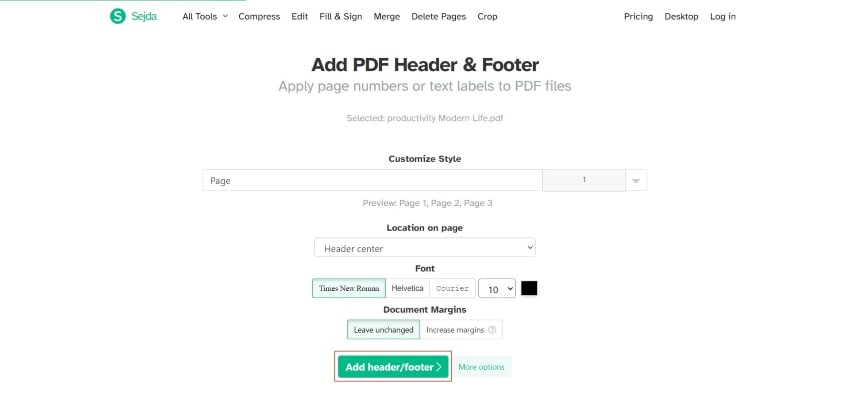Pick the black font color swatch

(x=529, y=288)
